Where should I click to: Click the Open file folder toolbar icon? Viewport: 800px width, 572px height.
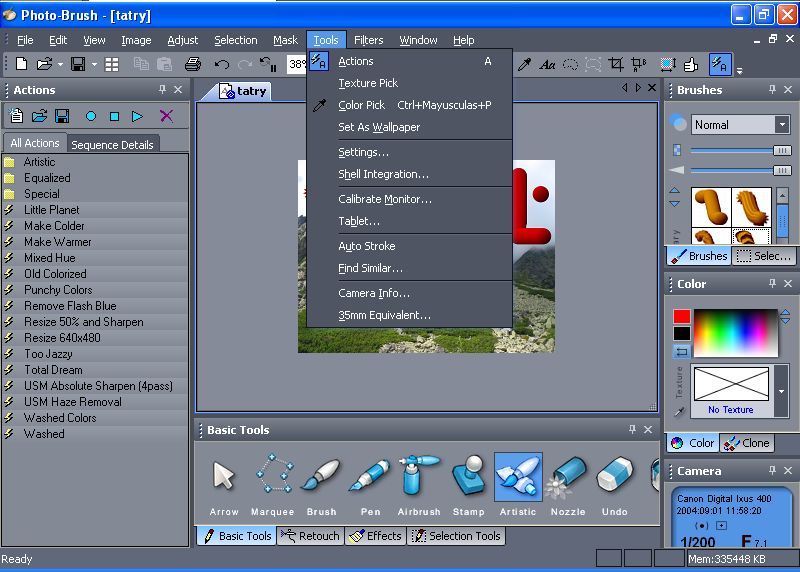(44, 64)
